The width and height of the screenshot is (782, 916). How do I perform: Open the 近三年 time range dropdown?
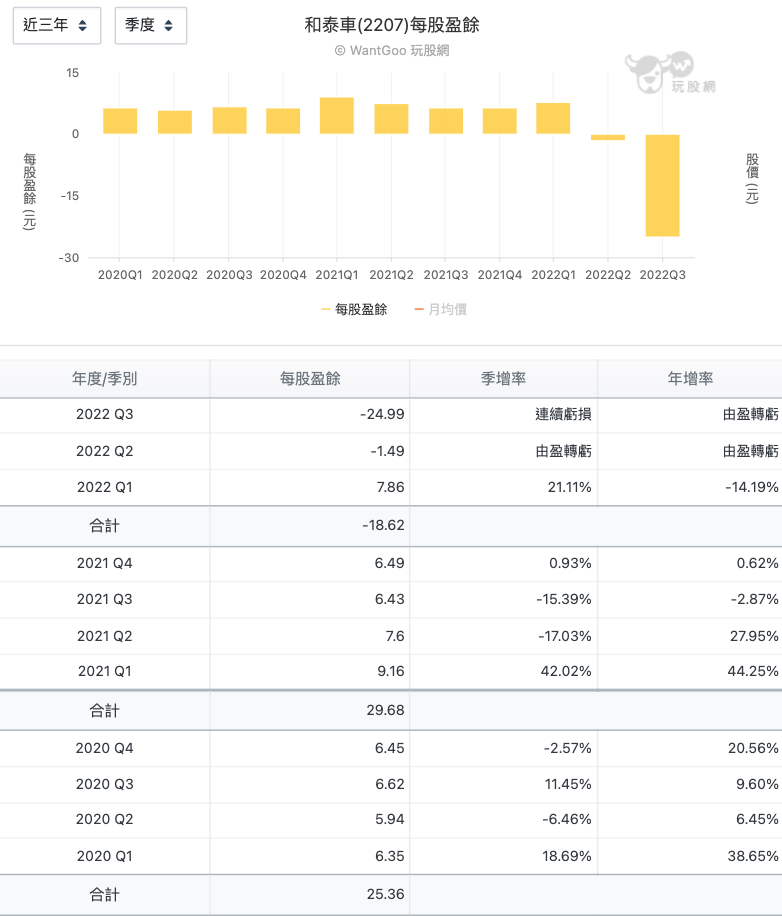pos(57,26)
